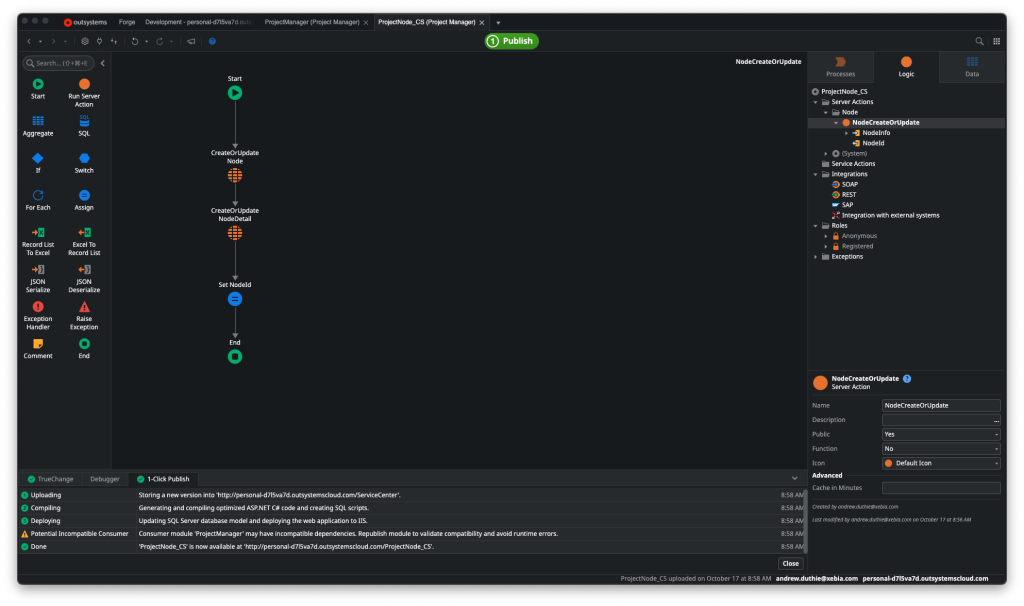This screenshot has width=1024, height=606.
Task: Select the End node on canvas
Action: tap(234, 357)
